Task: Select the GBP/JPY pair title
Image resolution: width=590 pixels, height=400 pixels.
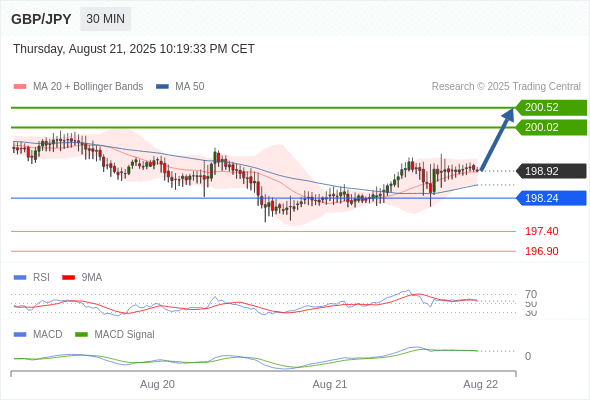Action: click(x=41, y=19)
